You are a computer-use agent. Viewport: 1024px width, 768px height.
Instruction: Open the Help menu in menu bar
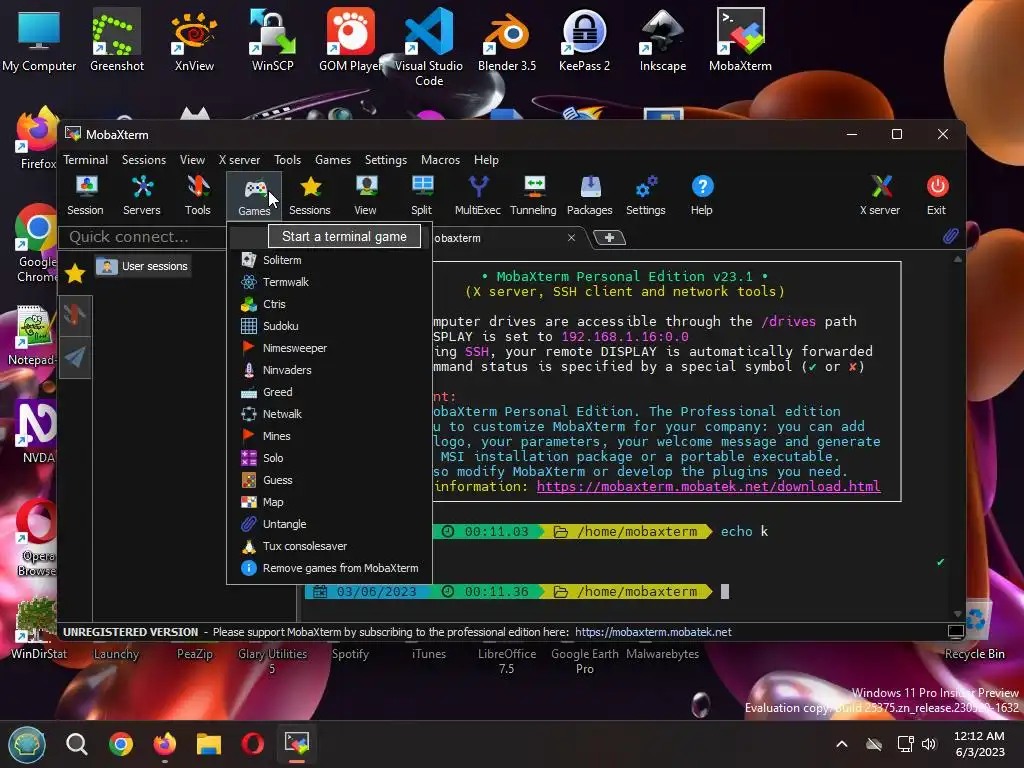coord(486,160)
